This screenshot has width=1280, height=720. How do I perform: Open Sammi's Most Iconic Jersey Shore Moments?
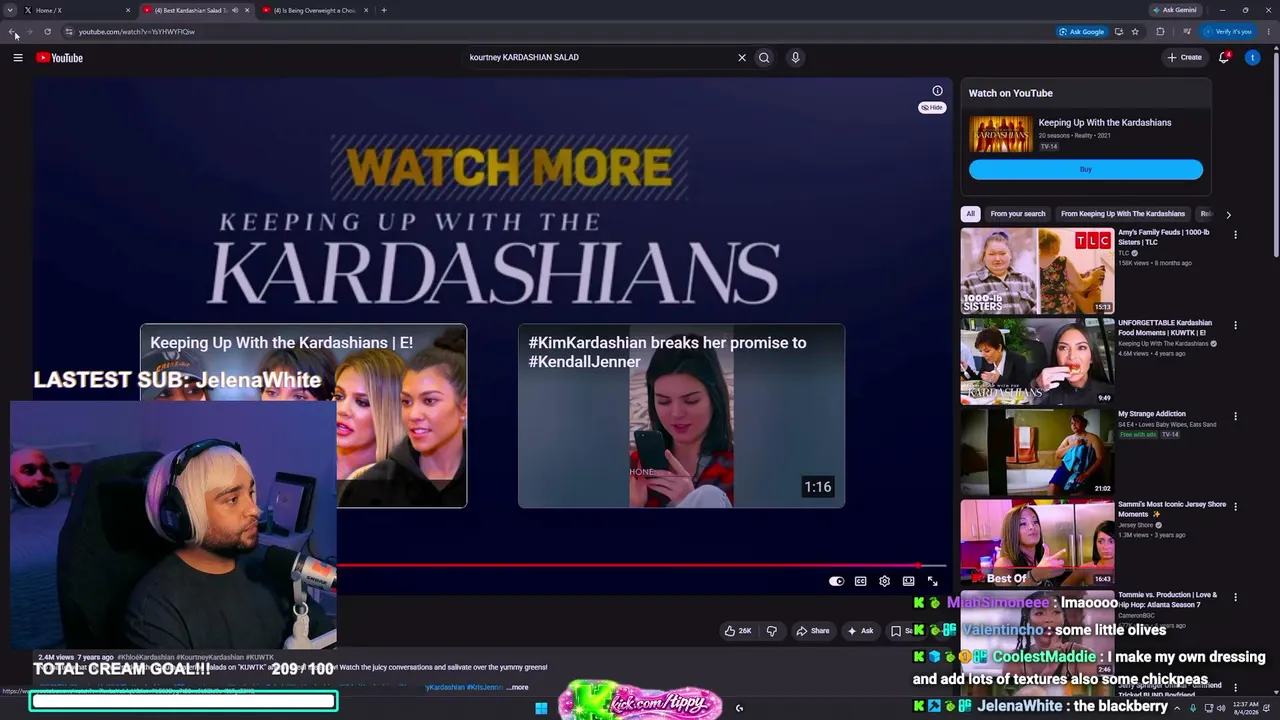(1037, 542)
